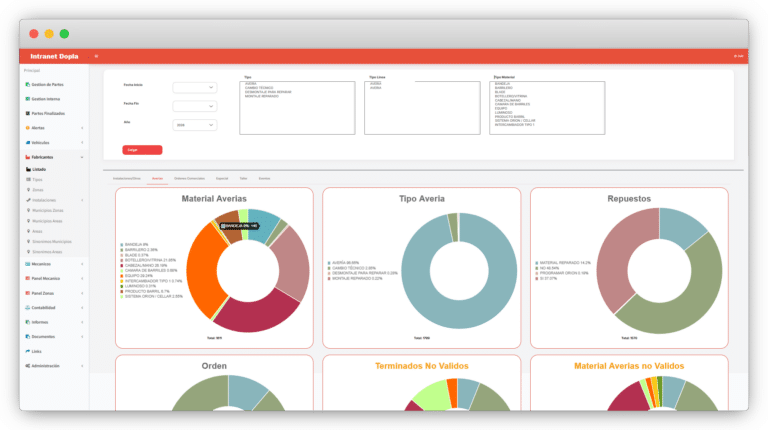768x430 pixels.
Task: Toggle EQUIPO legend entry in Material Averias
Action: click(x=137, y=276)
